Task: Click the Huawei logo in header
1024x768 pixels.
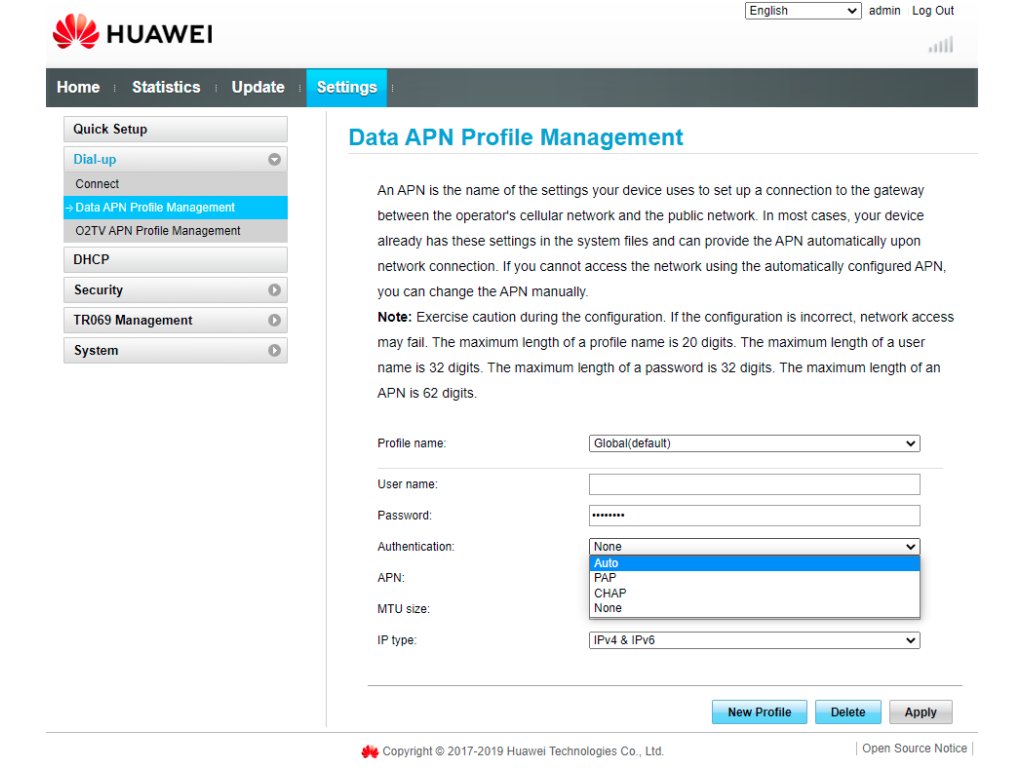Action: (132, 33)
